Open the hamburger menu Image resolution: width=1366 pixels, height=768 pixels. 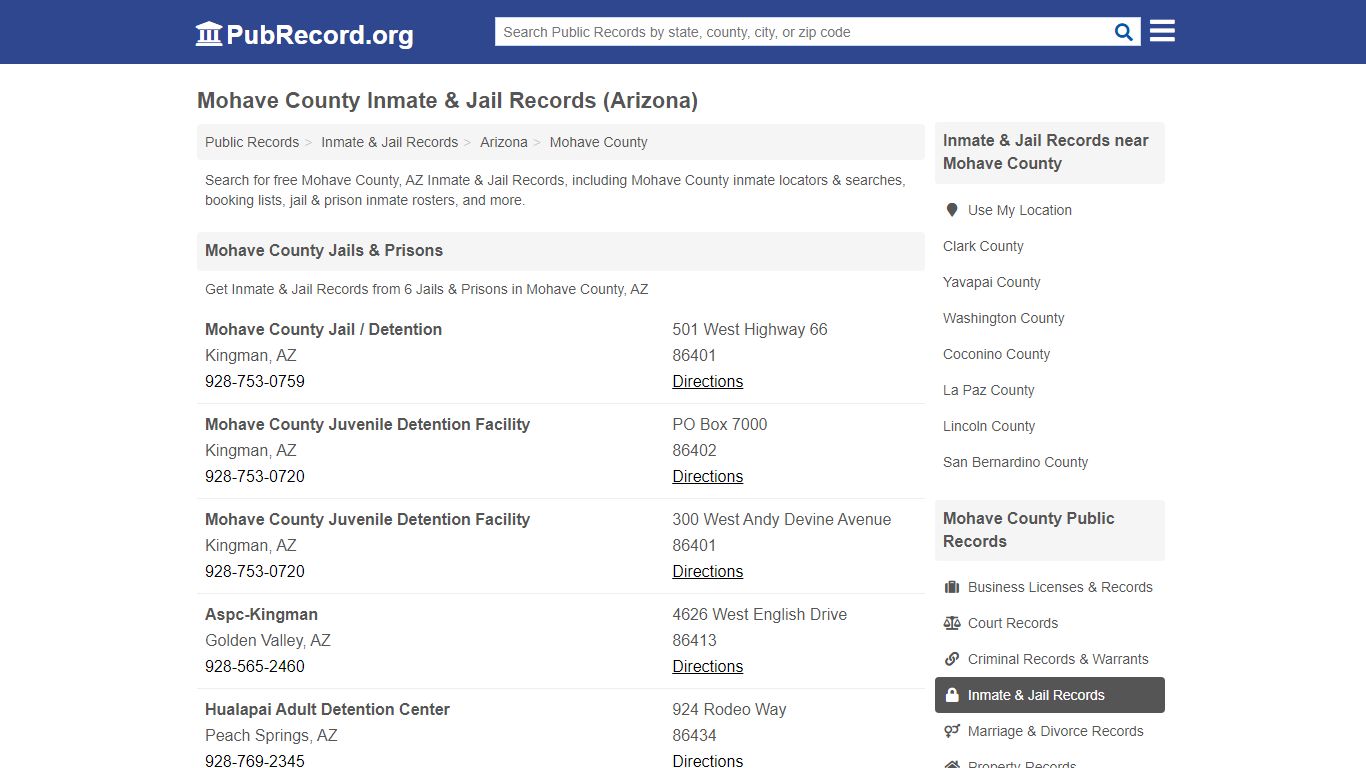(x=1162, y=31)
